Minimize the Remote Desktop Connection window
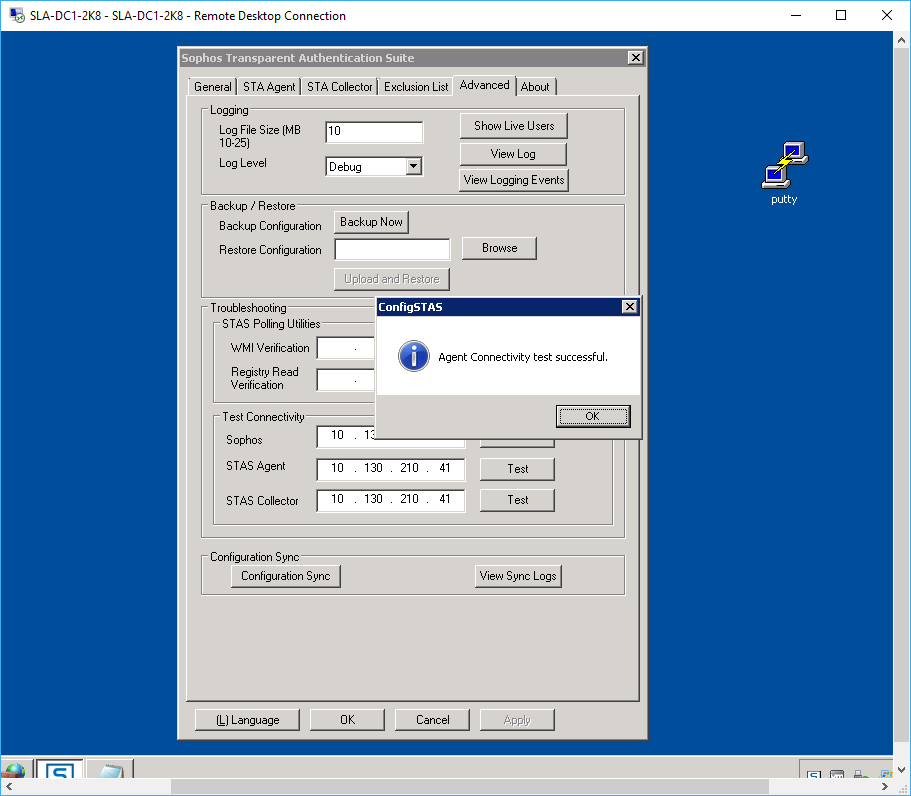The height and width of the screenshot is (796, 911). tap(796, 15)
